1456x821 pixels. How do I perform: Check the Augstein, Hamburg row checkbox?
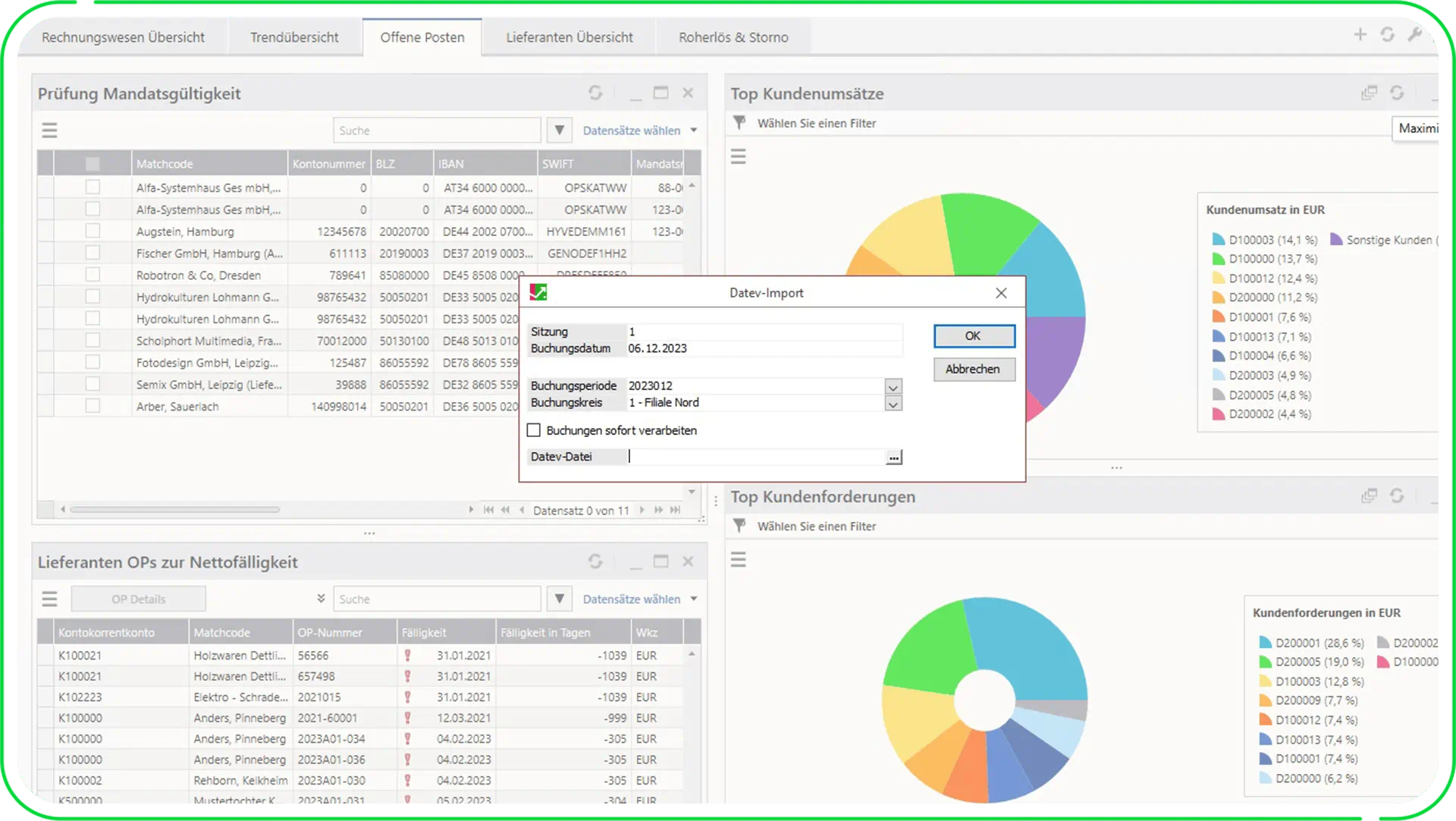coord(93,231)
